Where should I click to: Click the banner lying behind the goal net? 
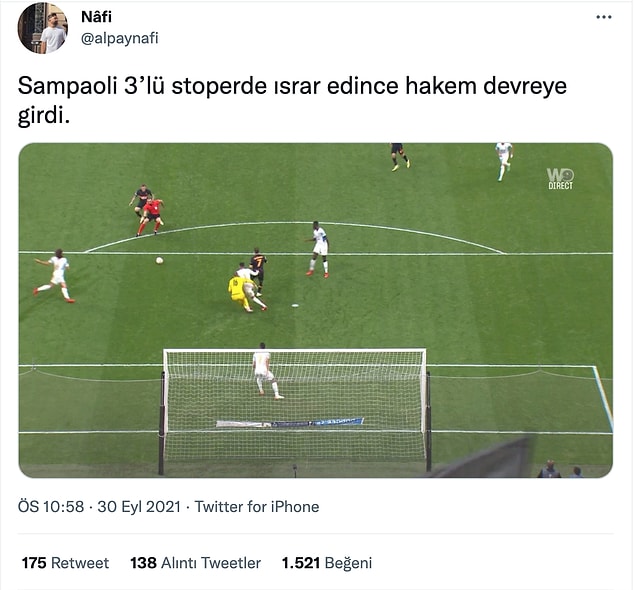[x=290, y=423]
